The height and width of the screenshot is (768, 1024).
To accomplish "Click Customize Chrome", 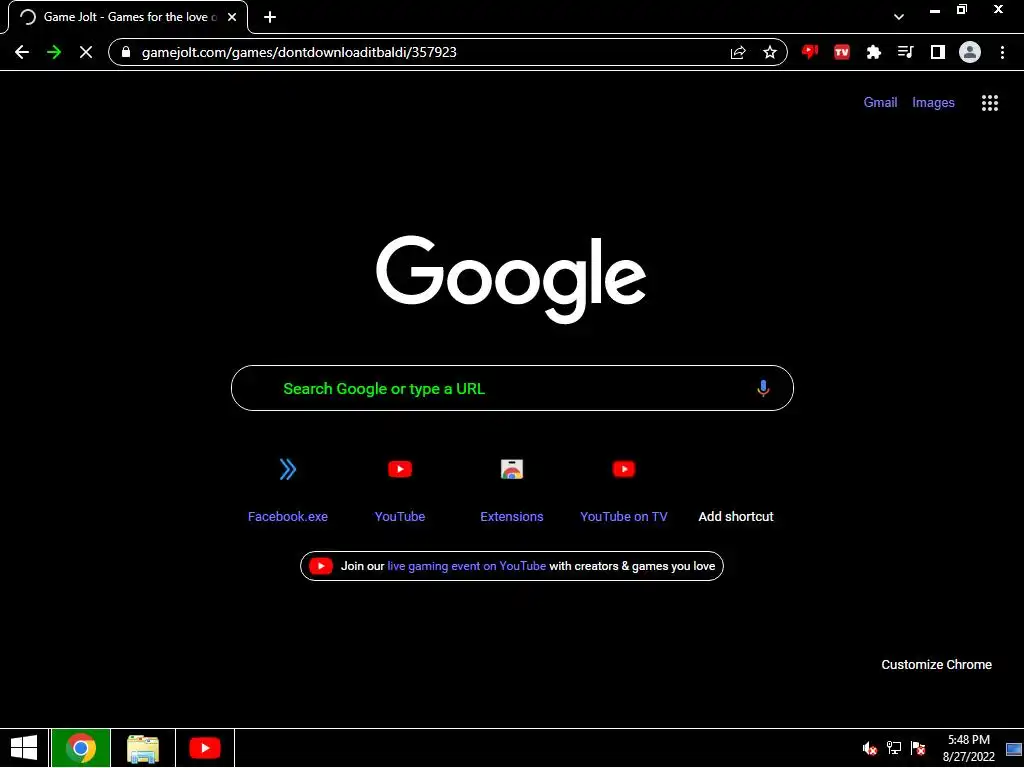I will click(x=936, y=665).
